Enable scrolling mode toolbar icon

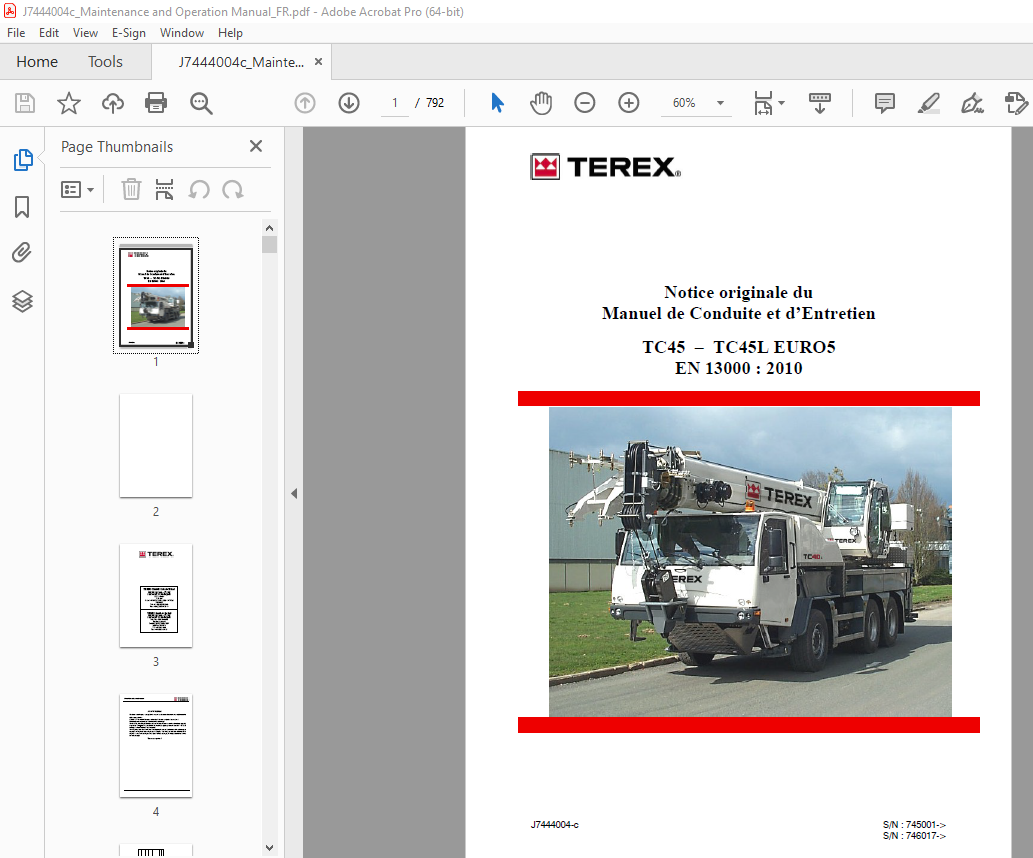click(820, 103)
